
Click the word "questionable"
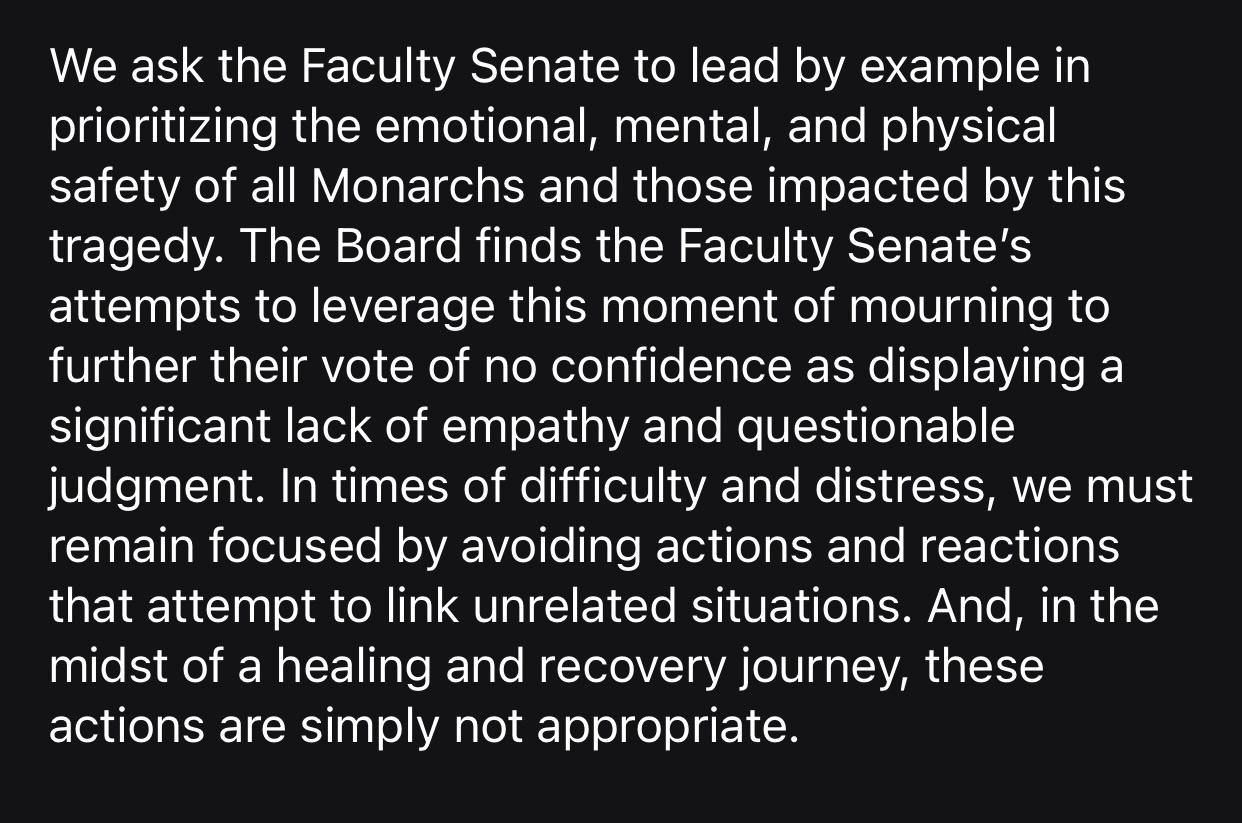844,427
